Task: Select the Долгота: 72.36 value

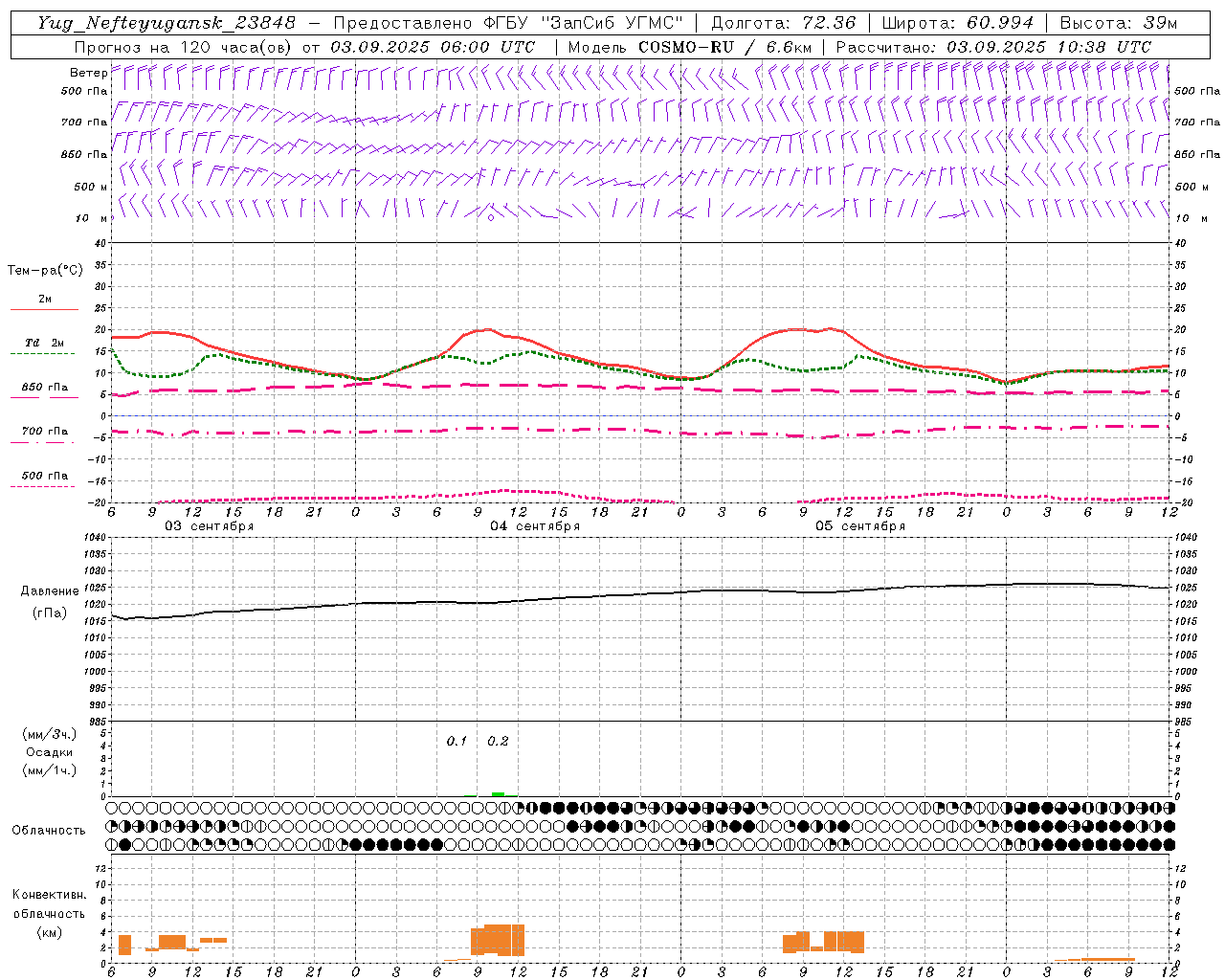Action: [783, 23]
